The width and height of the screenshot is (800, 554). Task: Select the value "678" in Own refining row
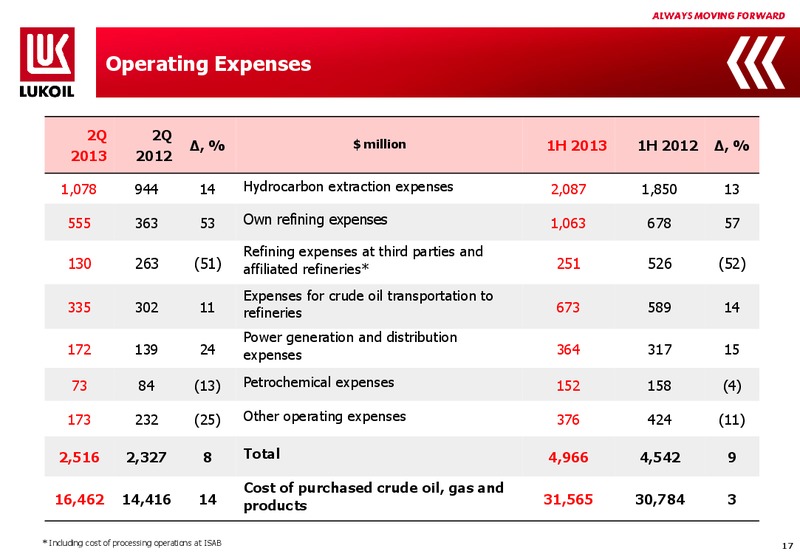coord(659,223)
